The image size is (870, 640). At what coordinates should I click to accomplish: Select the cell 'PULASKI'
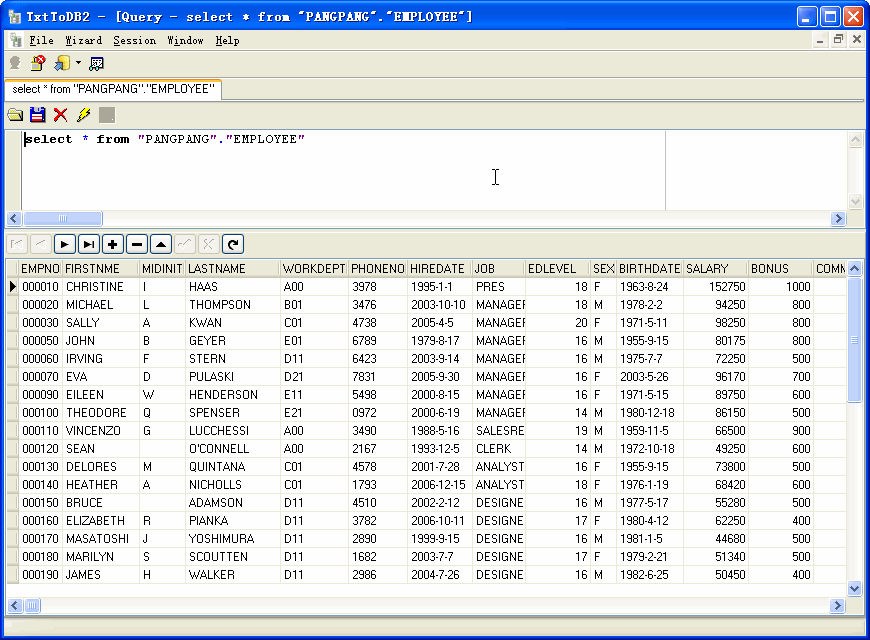pos(233,377)
